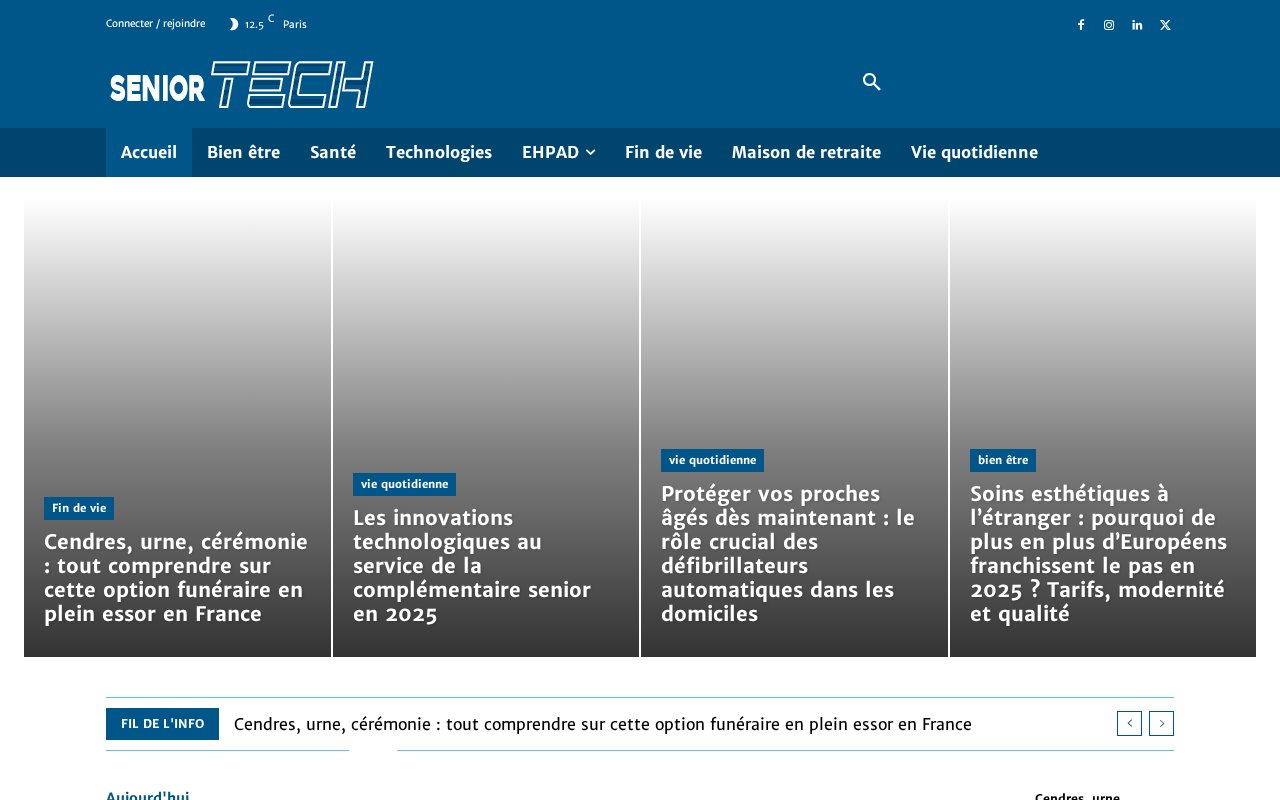Click vie quotidienne badge on innovations article
This screenshot has height=800, width=1280.
tap(404, 484)
